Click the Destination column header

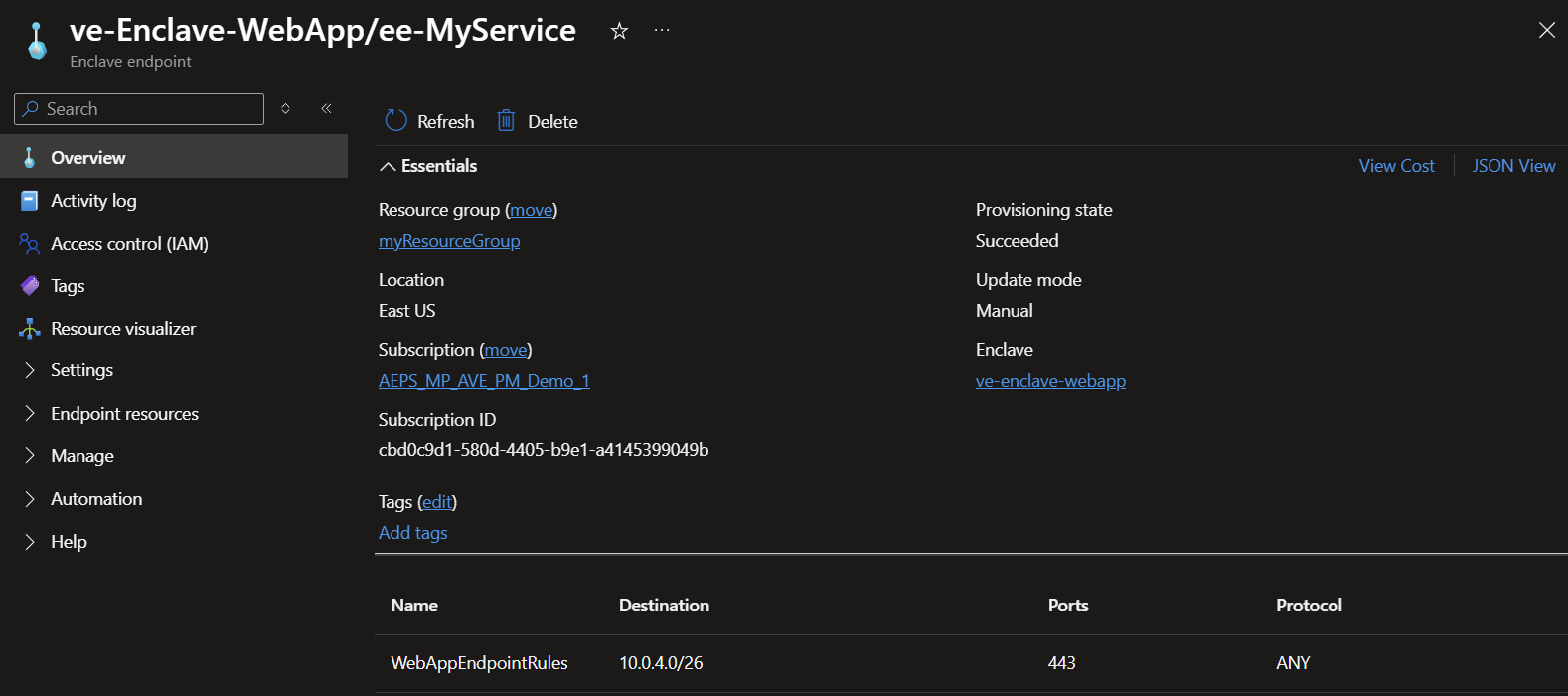coord(664,606)
